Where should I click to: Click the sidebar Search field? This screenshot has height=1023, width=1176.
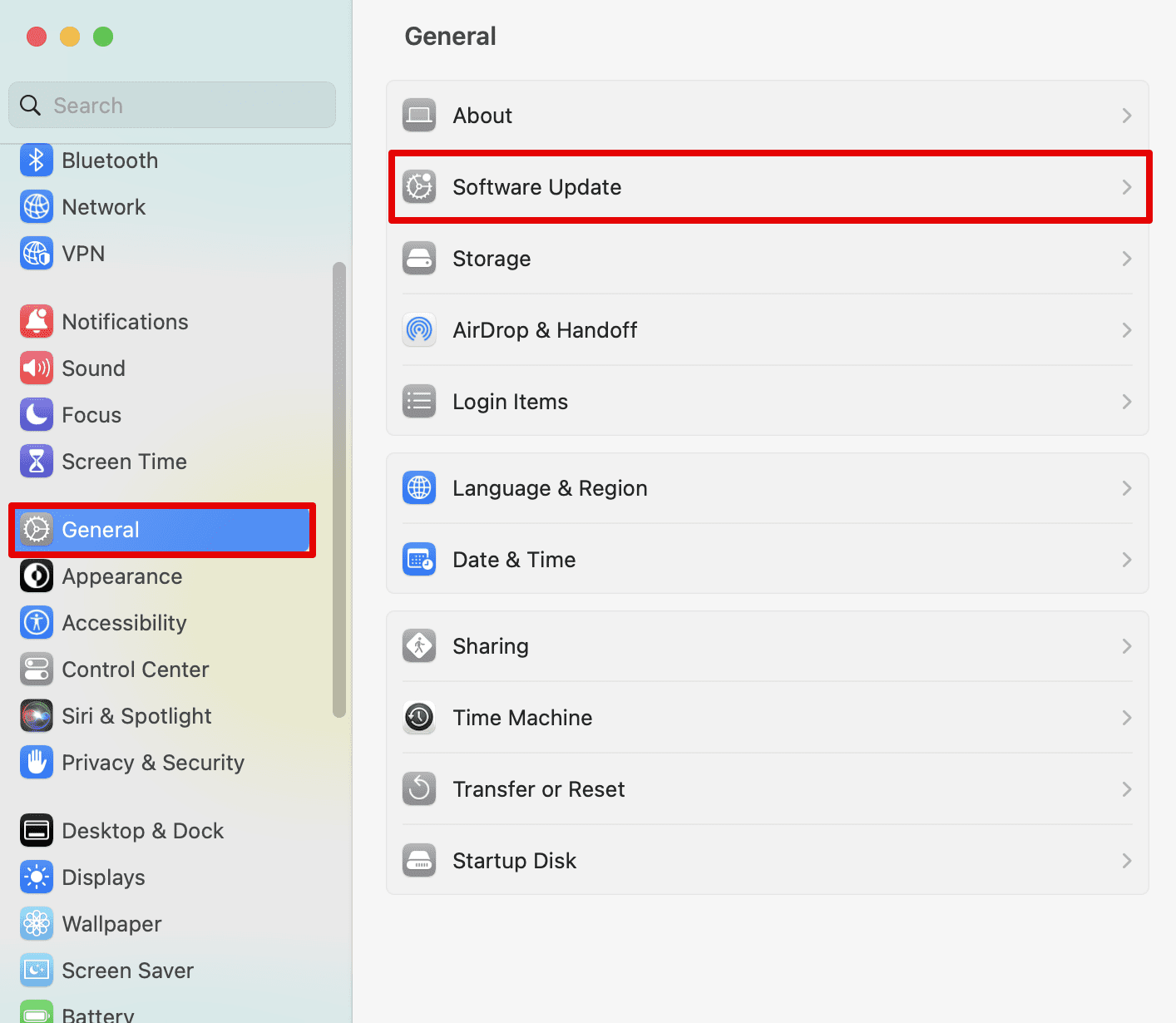click(172, 105)
